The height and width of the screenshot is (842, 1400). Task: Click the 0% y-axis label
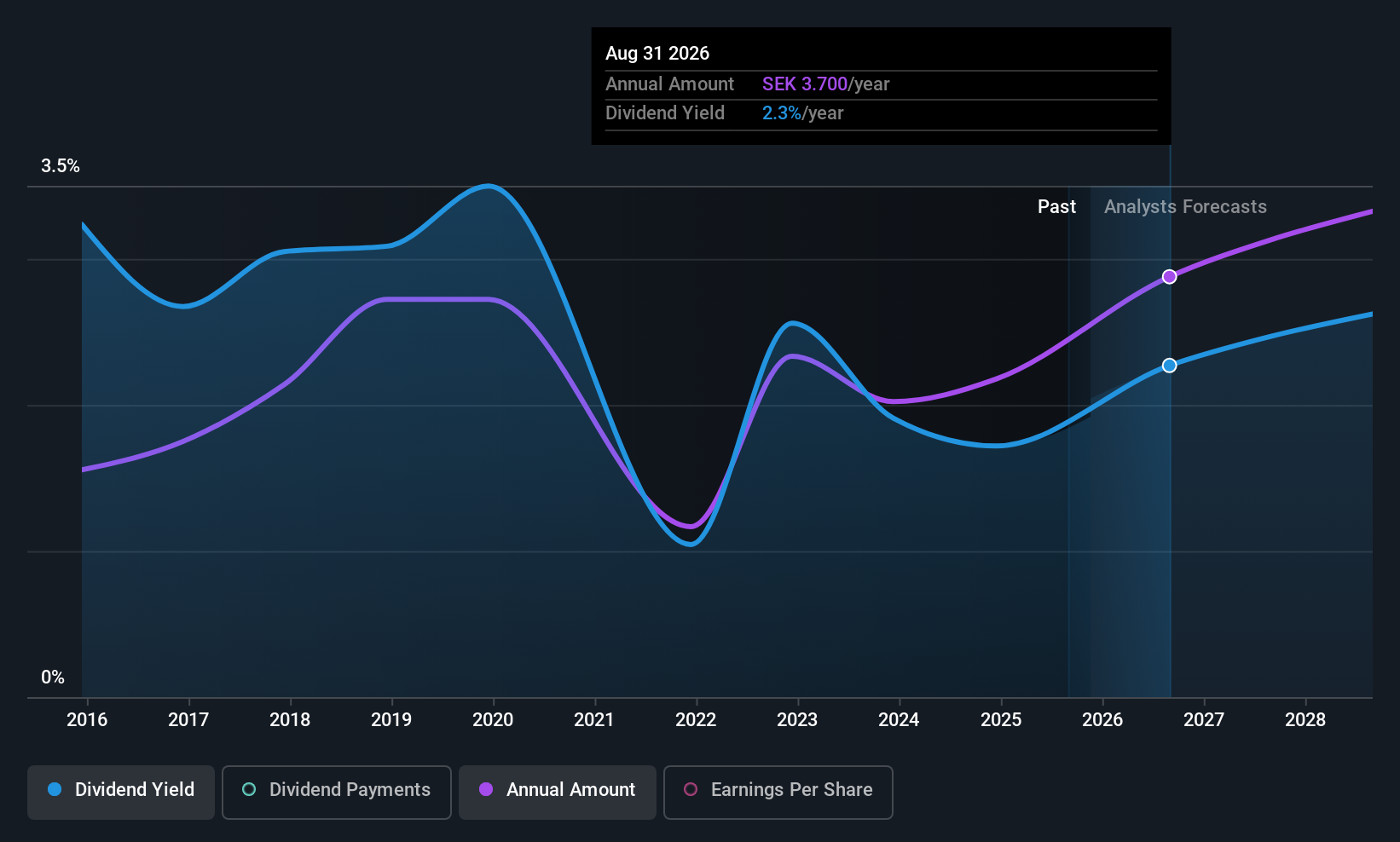click(53, 678)
